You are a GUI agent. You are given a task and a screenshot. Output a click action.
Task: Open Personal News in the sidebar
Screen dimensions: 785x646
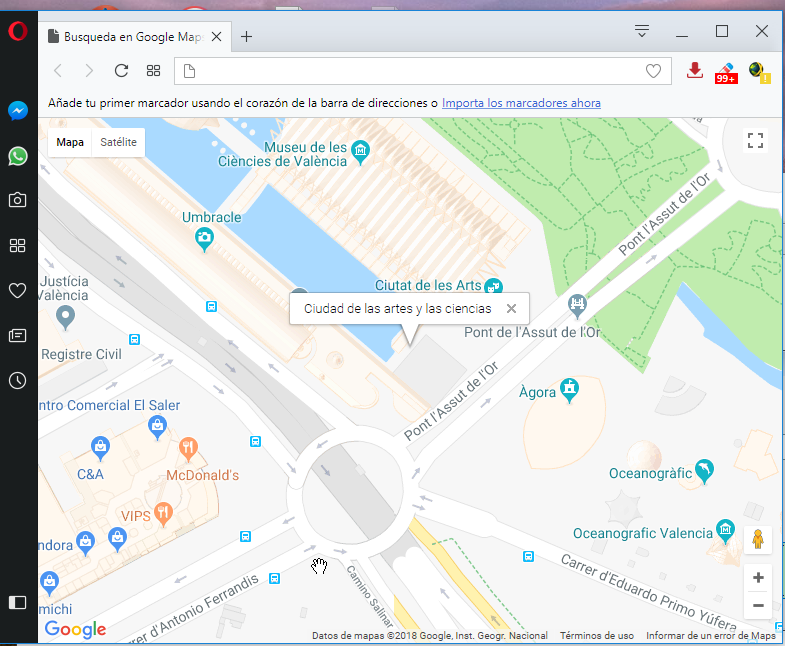click(18, 336)
